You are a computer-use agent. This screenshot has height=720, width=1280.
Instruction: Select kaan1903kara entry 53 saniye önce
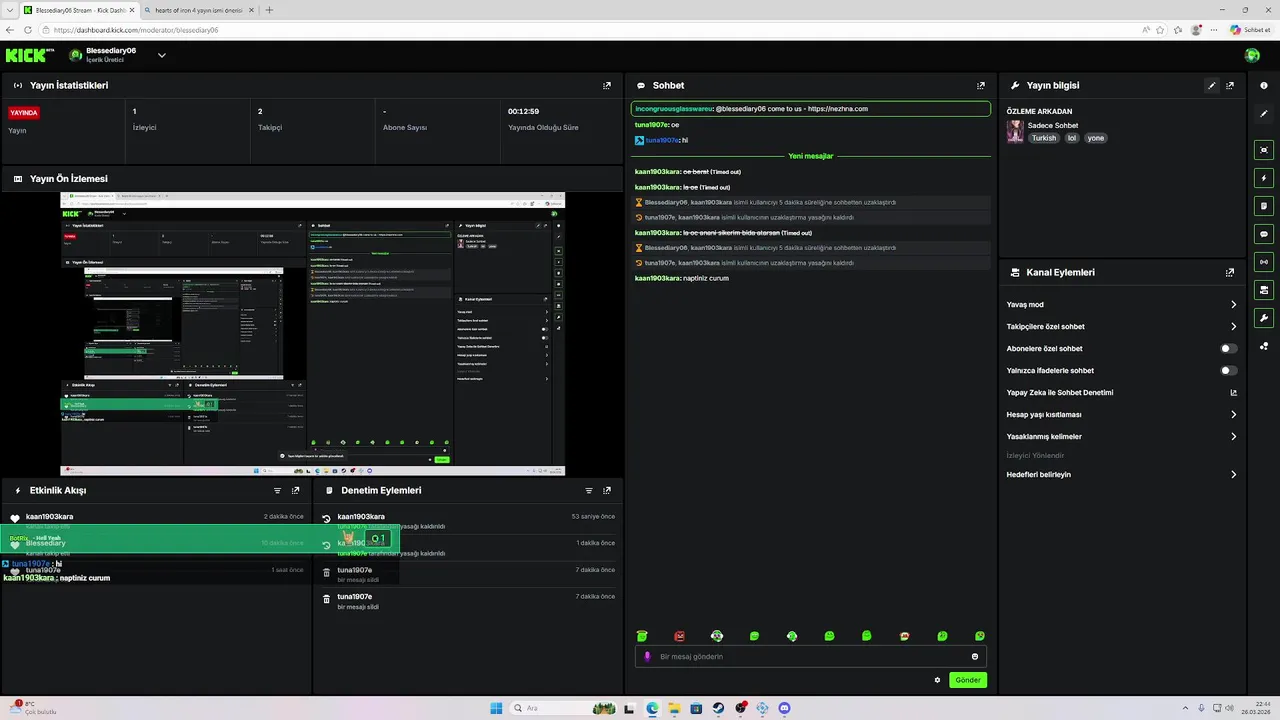pyautogui.click(x=468, y=521)
